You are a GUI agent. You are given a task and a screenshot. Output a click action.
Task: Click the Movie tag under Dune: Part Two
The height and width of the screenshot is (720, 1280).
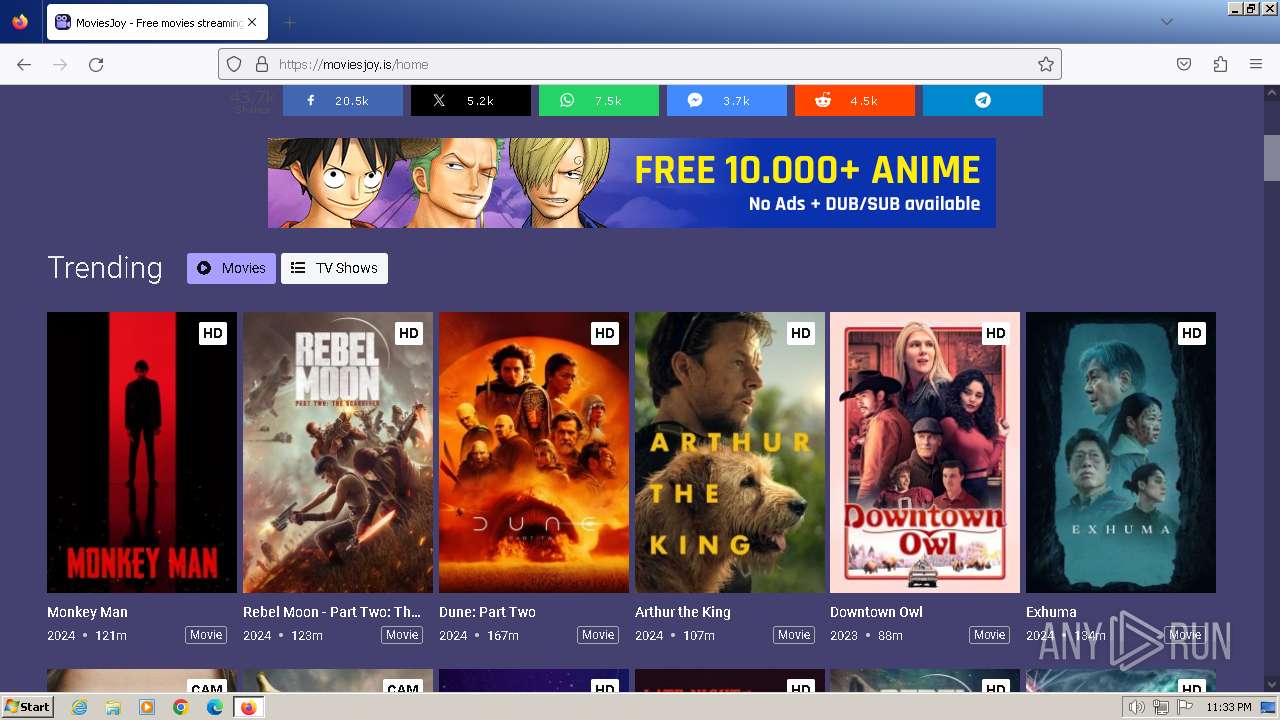(x=598, y=635)
